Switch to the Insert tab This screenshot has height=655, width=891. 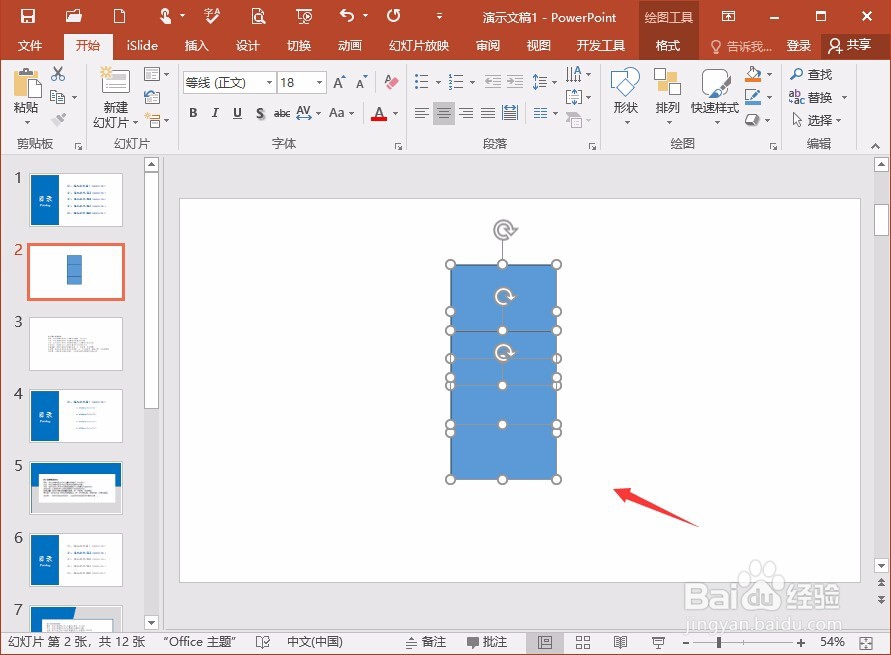pyautogui.click(x=197, y=45)
